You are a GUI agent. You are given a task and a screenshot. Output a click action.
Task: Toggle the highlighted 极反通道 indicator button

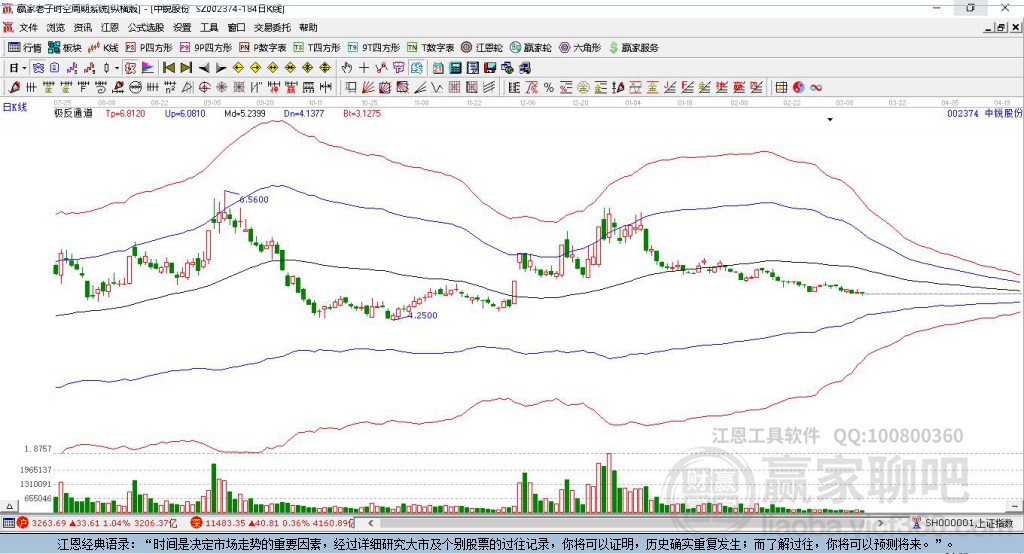pos(131,68)
